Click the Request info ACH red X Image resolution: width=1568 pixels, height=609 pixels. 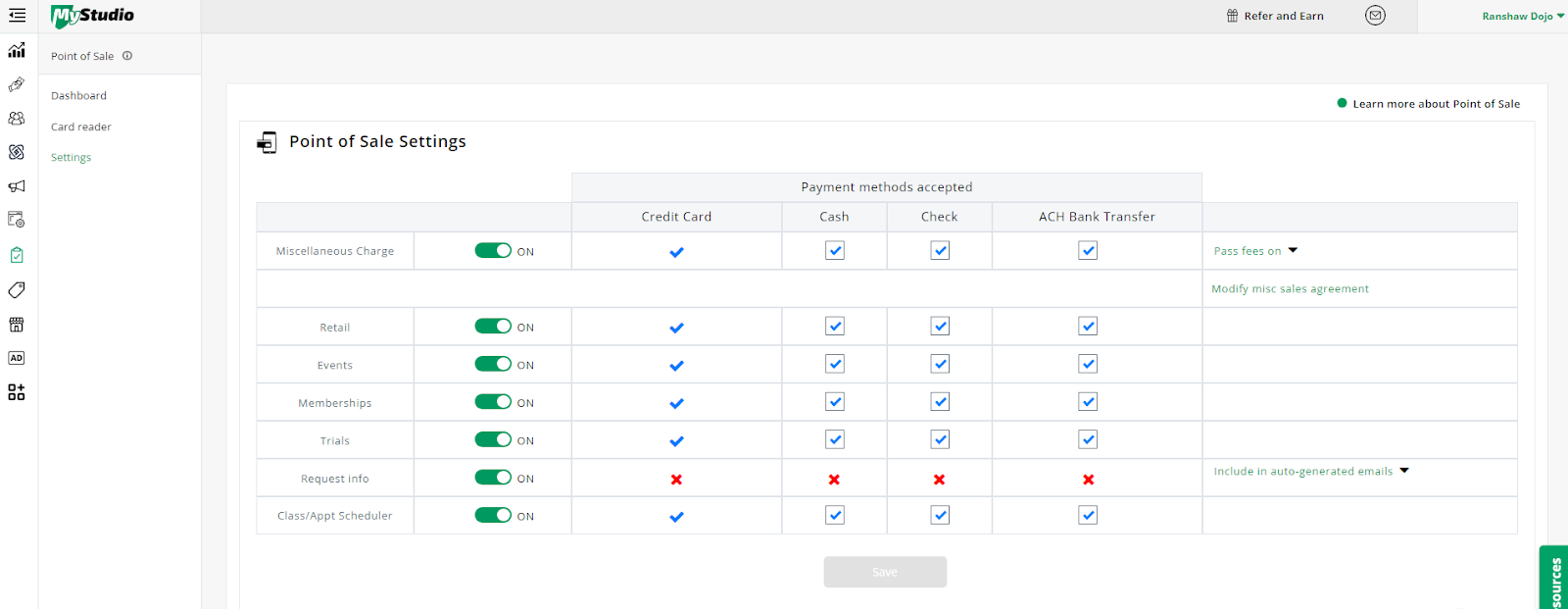[1088, 480]
